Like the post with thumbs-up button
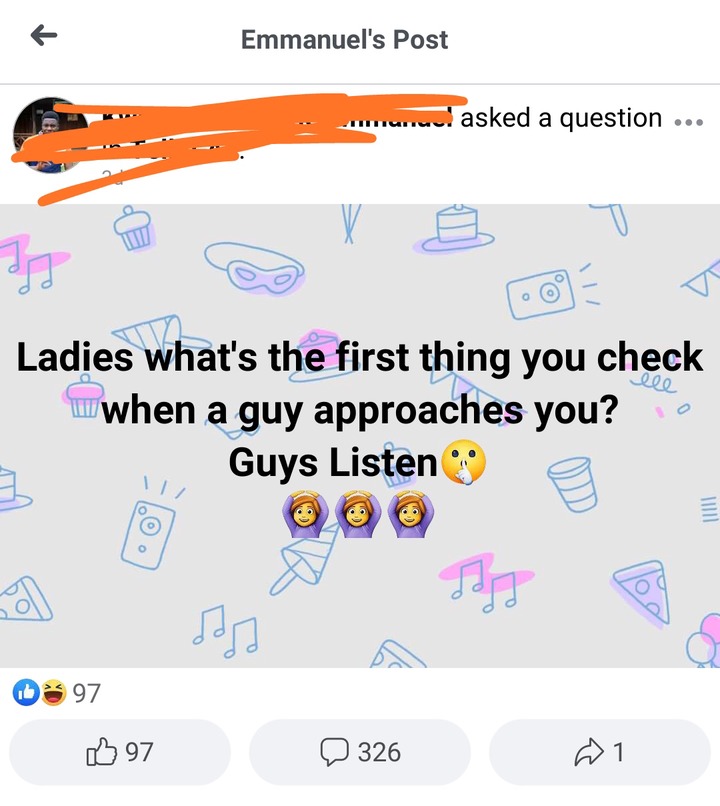The height and width of the screenshot is (806, 720). [x=120, y=752]
